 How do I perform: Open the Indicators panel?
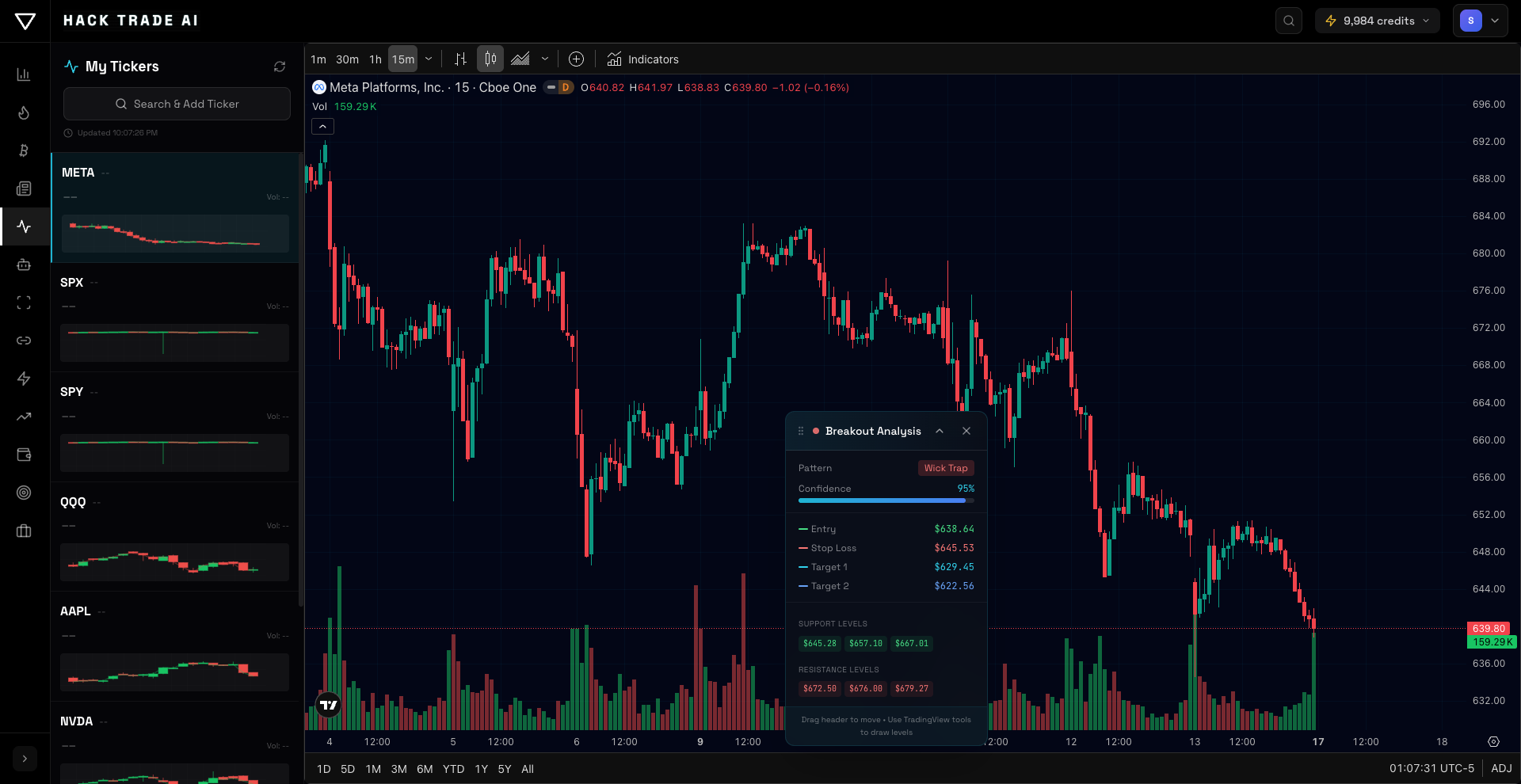click(x=642, y=59)
